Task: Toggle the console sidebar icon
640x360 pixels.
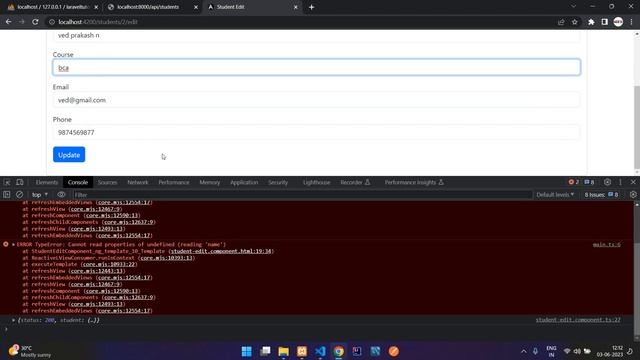Action: click(7, 195)
